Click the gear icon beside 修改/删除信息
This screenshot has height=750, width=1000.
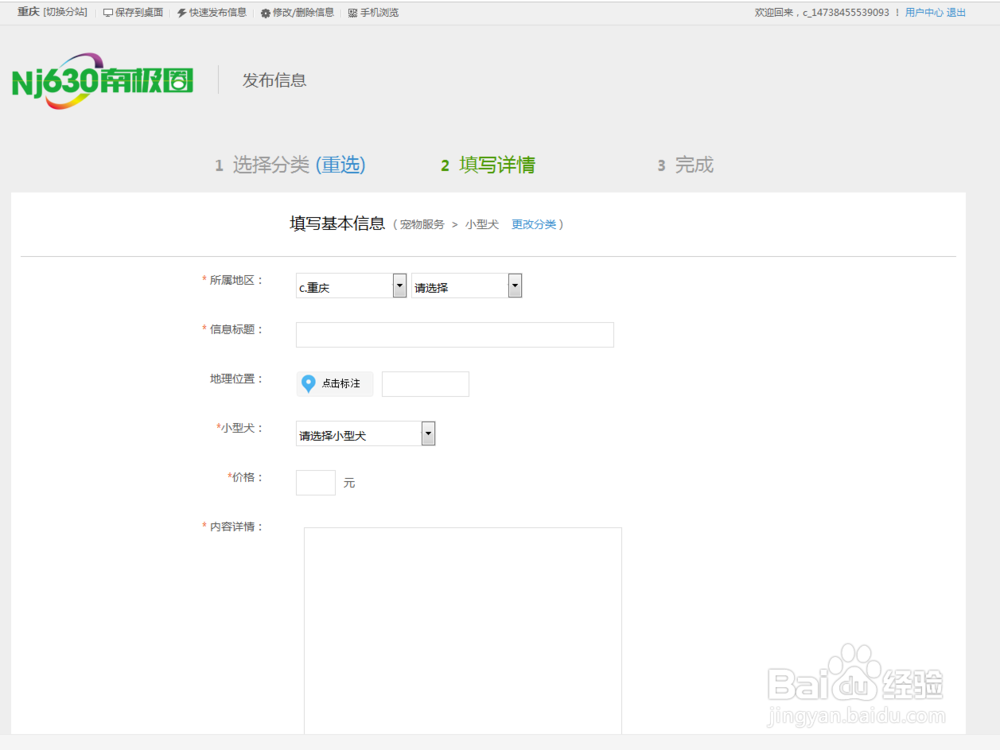(266, 13)
